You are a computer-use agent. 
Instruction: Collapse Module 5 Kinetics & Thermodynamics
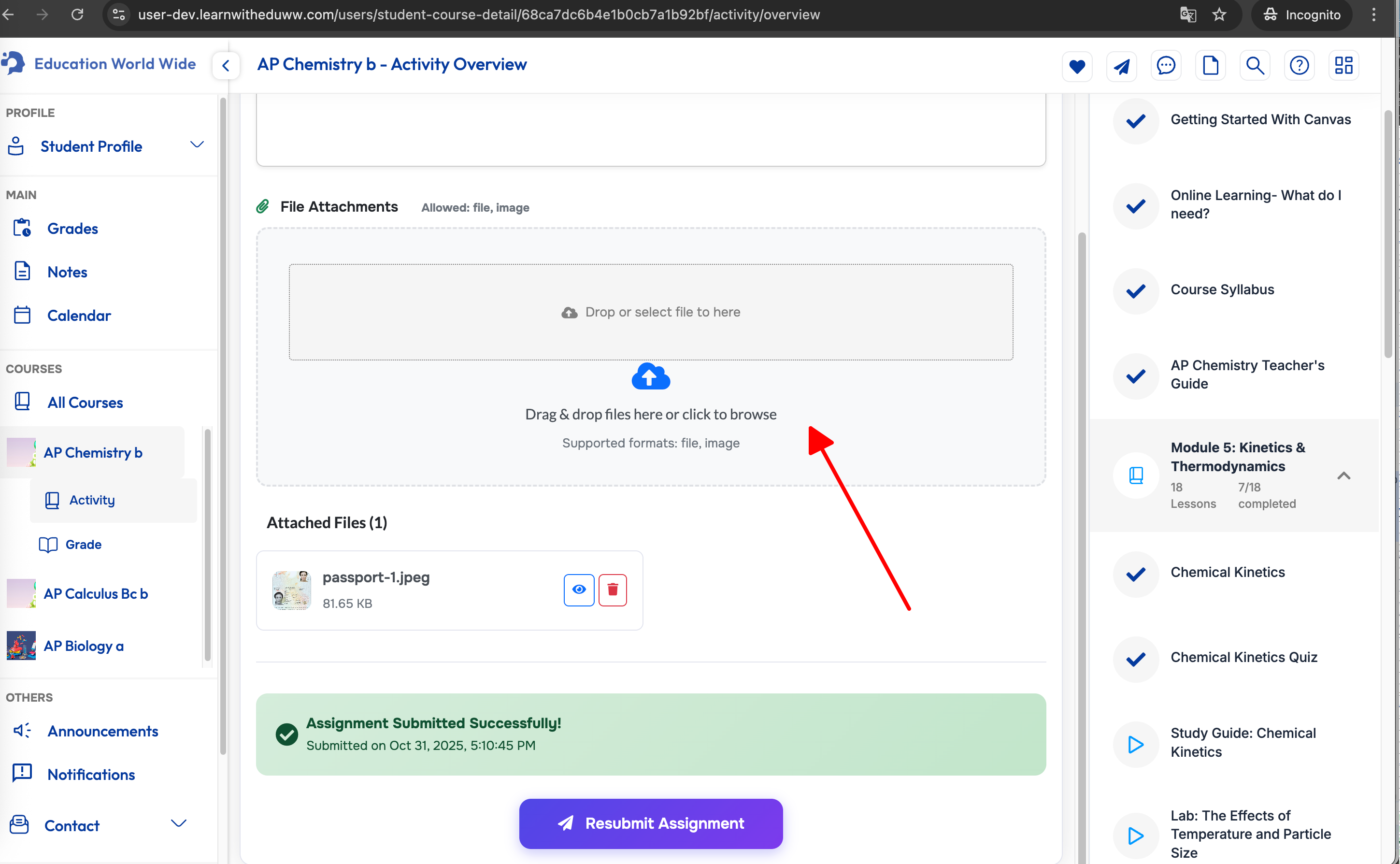[1343, 475]
